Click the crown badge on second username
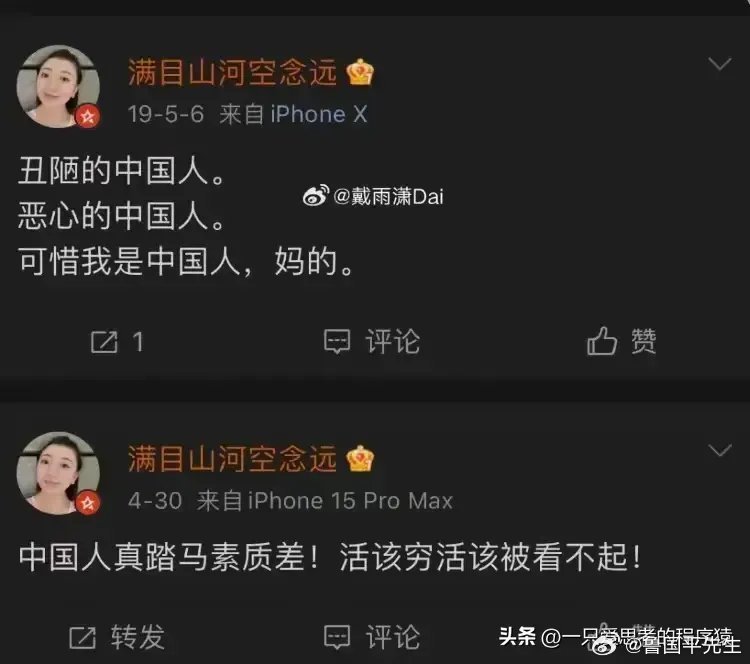This screenshot has width=750, height=664. click(360, 459)
